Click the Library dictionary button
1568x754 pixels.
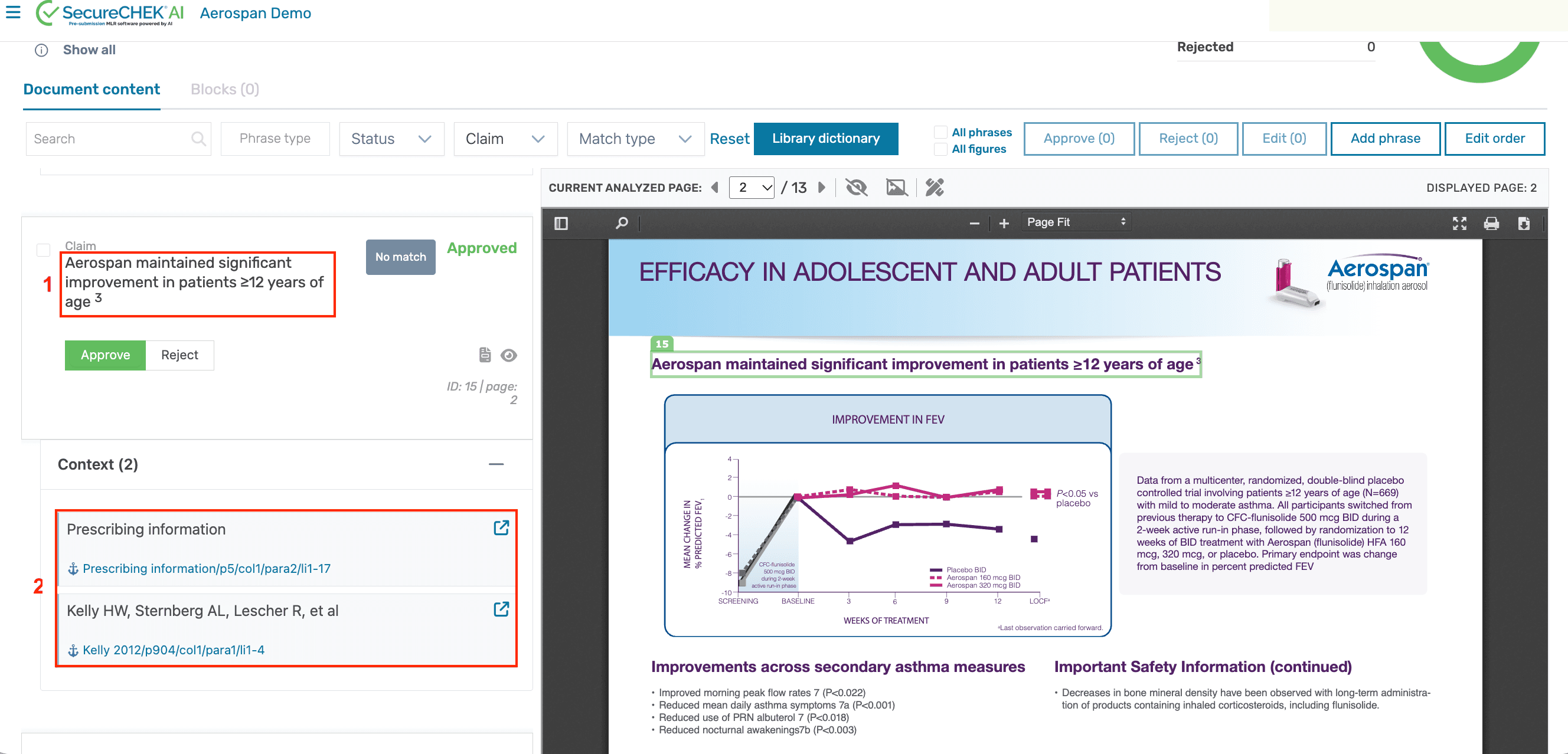(825, 139)
